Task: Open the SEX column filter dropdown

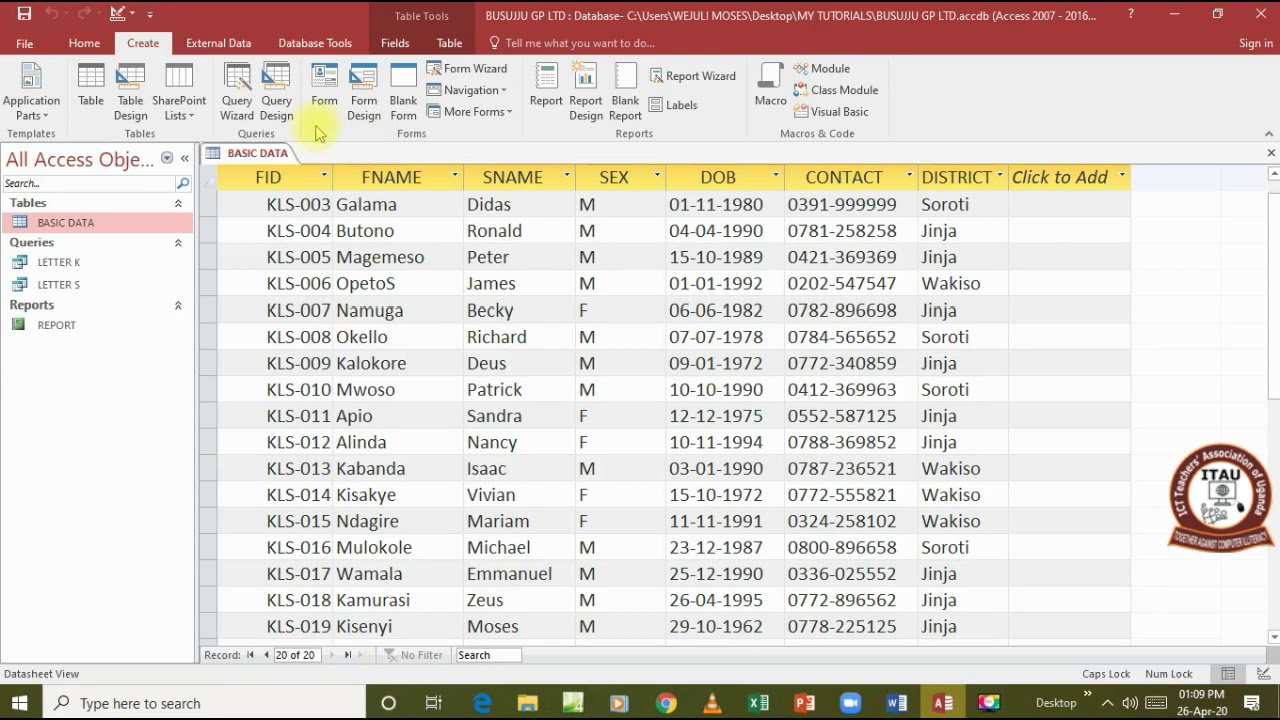Action: [657, 177]
